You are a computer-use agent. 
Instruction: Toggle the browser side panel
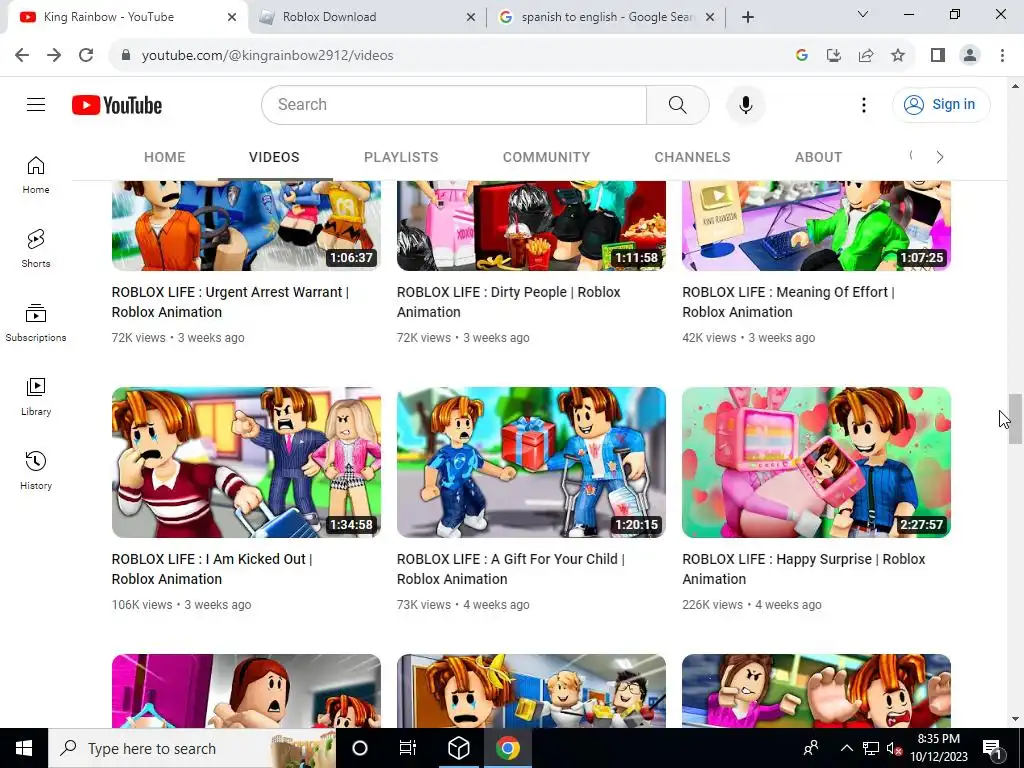click(938, 56)
